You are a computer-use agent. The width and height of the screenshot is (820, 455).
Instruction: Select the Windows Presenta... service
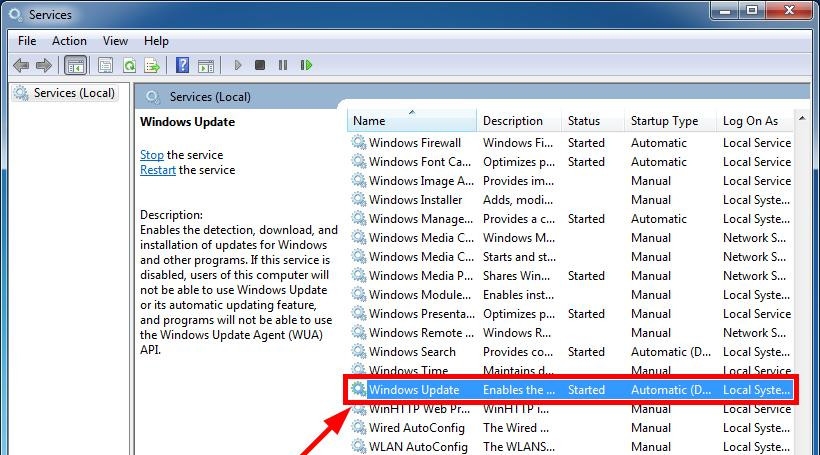coord(422,314)
